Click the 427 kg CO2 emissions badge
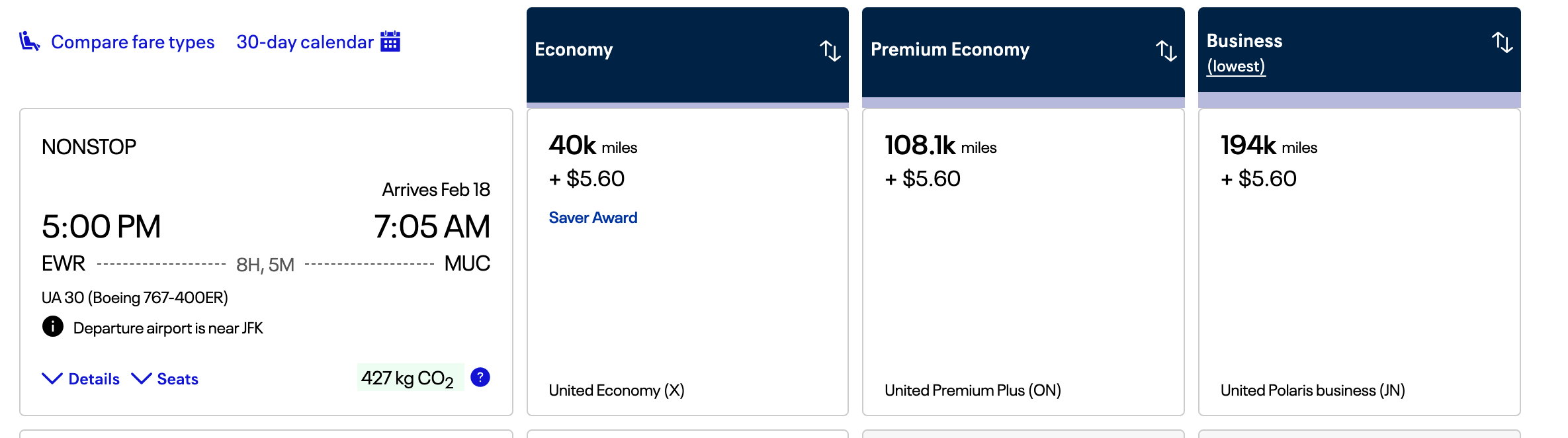This screenshot has height=438, width=1568. tap(410, 378)
